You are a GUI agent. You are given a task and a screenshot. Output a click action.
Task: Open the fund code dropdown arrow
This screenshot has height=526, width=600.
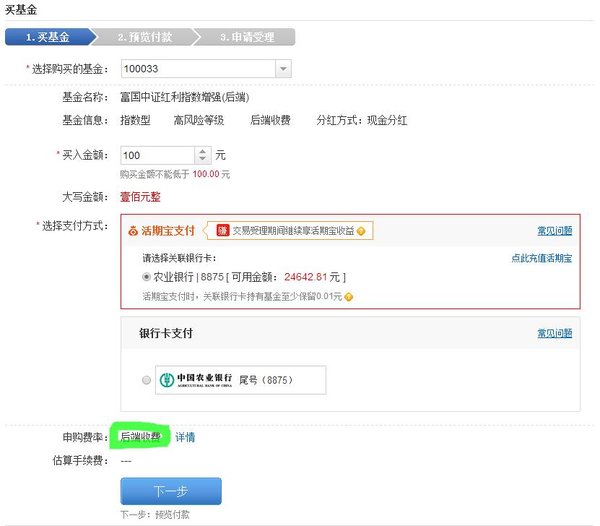[x=283, y=69]
